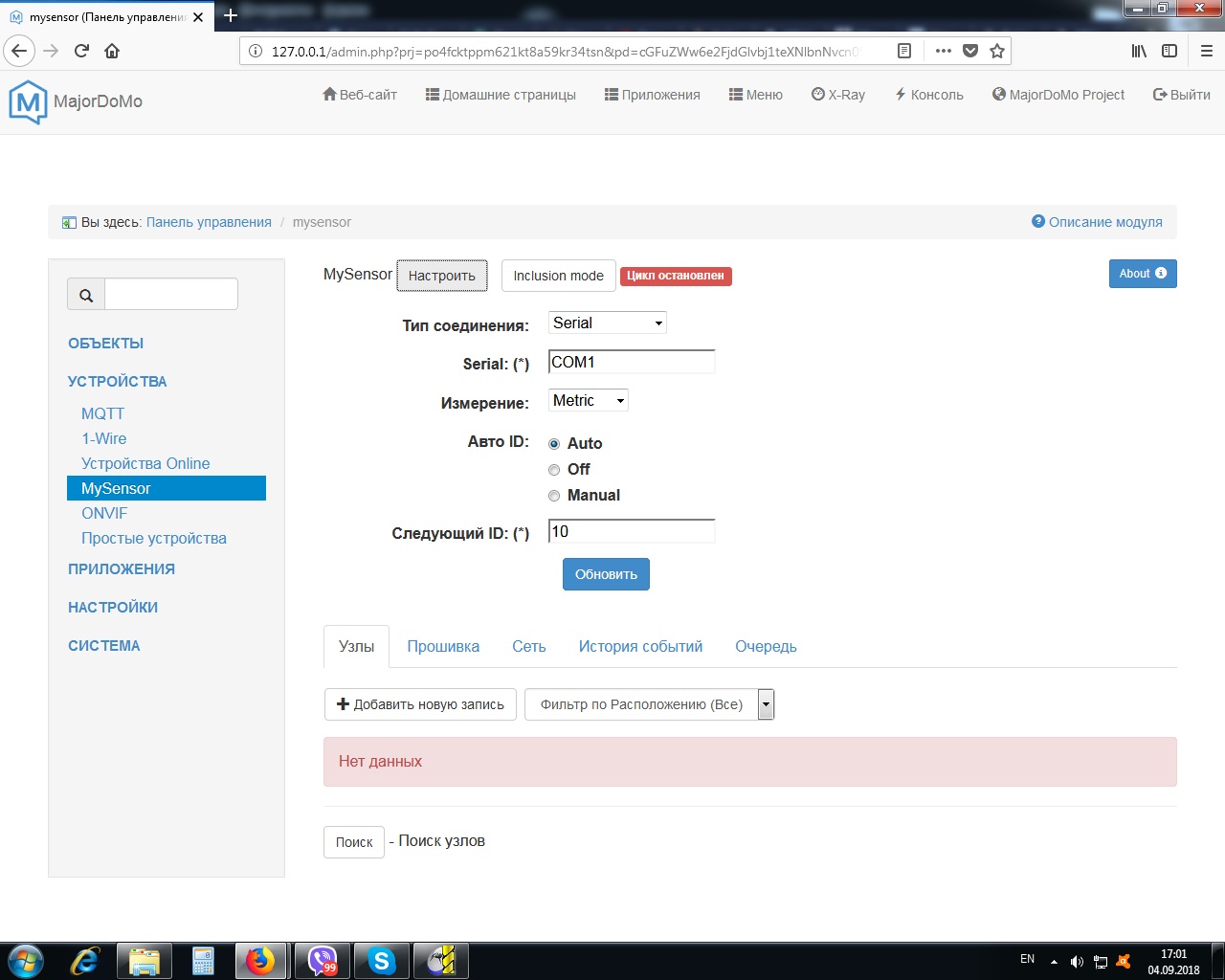Expand ПРИЛОЖЕНИЯ section in sidebar
The width and height of the screenshot is (1225, 980).
coord(122,569)
